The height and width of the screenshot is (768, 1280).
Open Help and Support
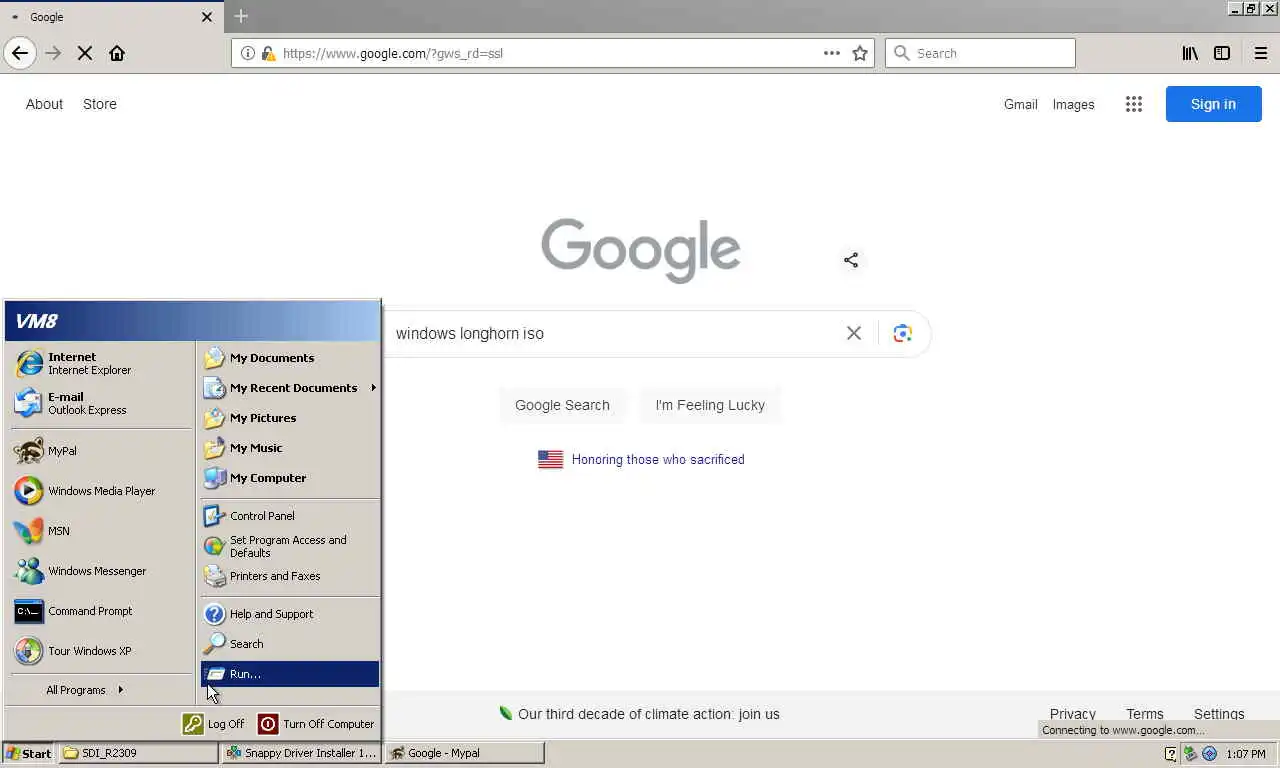(290, 614)
